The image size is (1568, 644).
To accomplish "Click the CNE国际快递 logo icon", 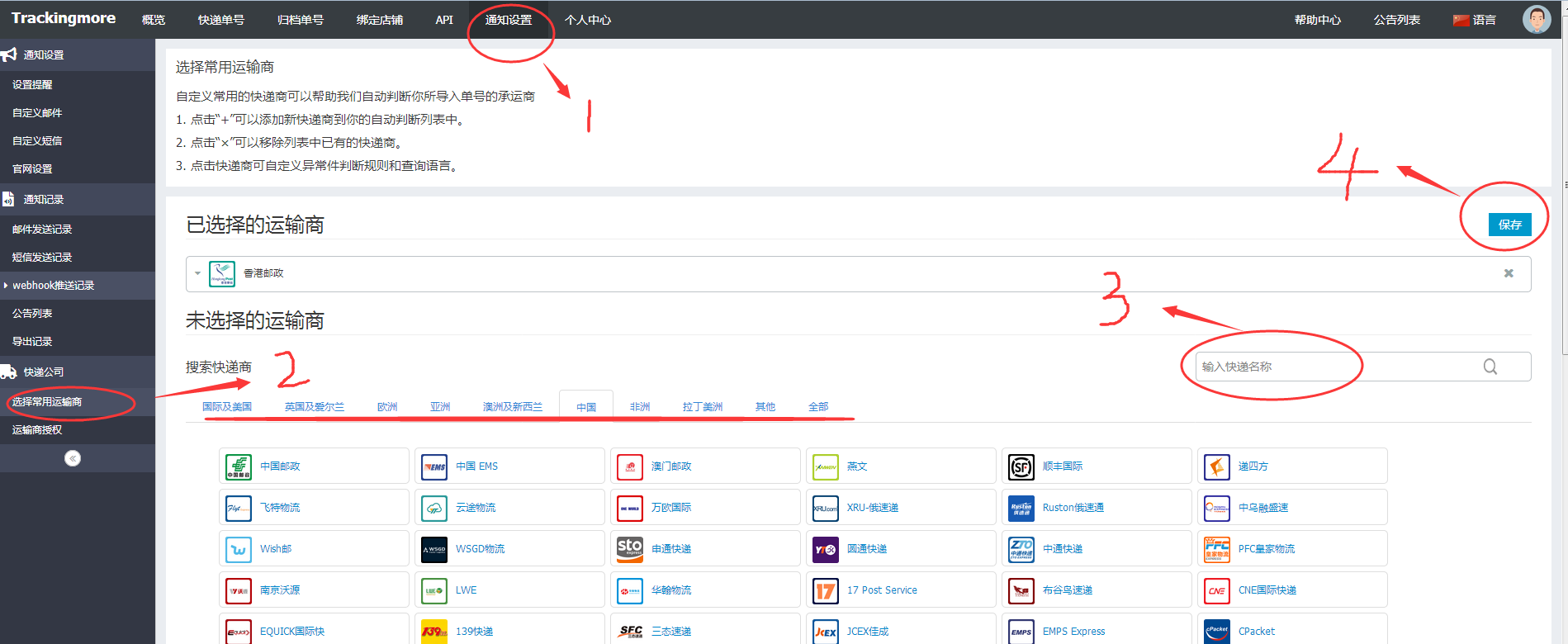I will (x=1217, y=590).
